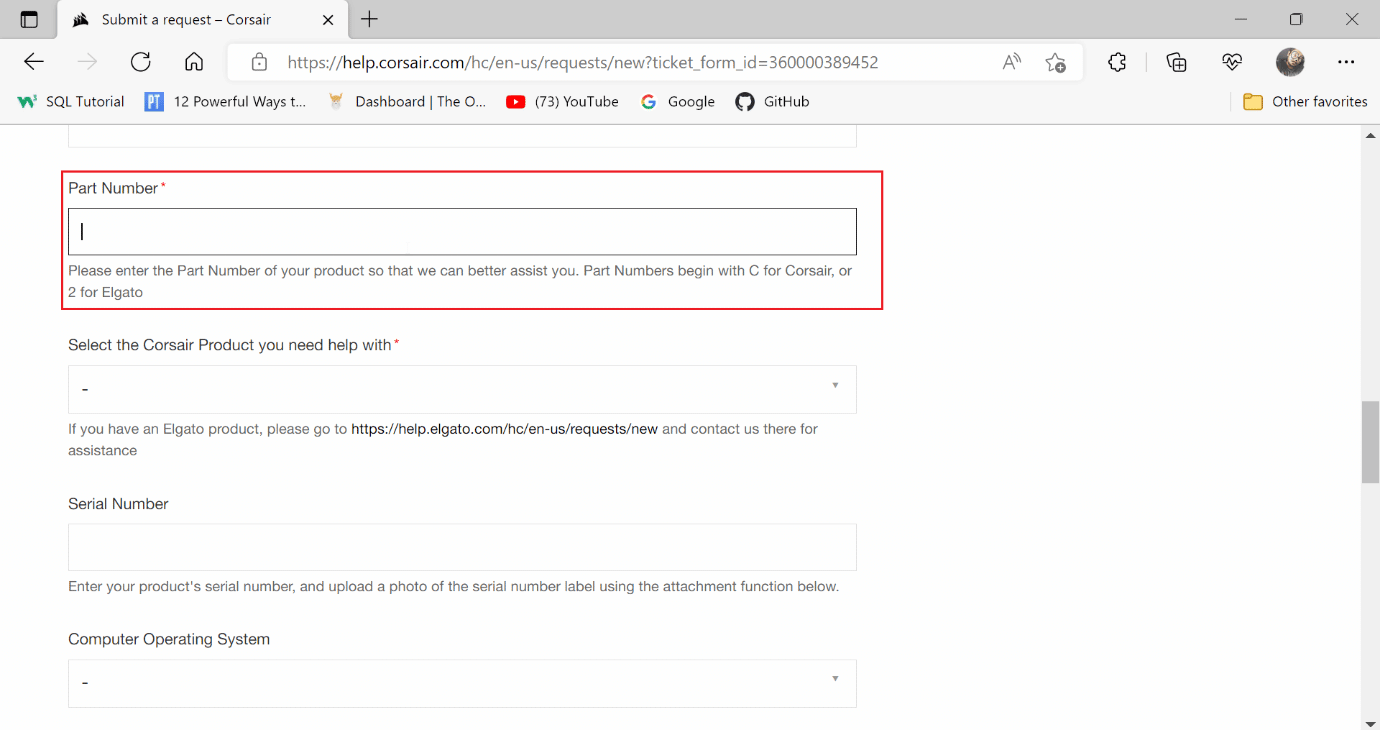
Task: Go to the browser home page
Action: point(194,62)
